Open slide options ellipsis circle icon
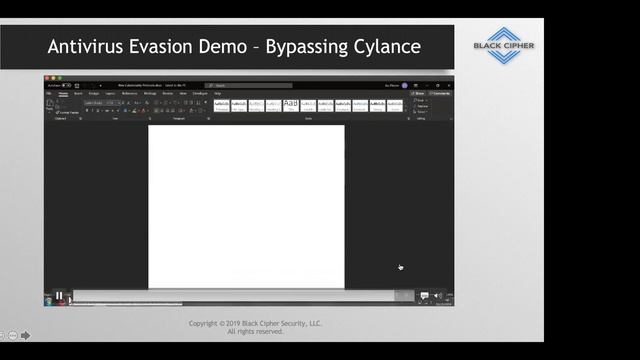640x360 pixels. (13, 336)
